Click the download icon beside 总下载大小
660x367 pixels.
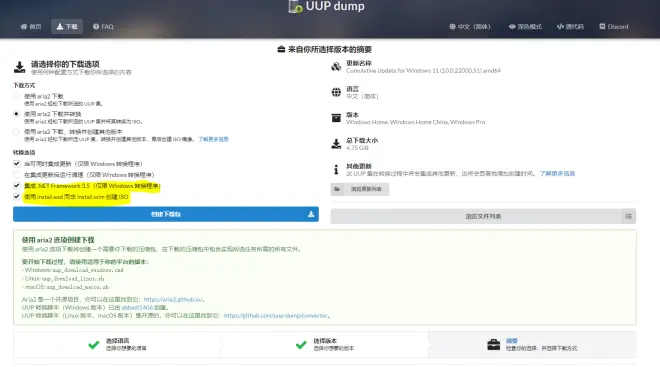[x=336, y=144]
